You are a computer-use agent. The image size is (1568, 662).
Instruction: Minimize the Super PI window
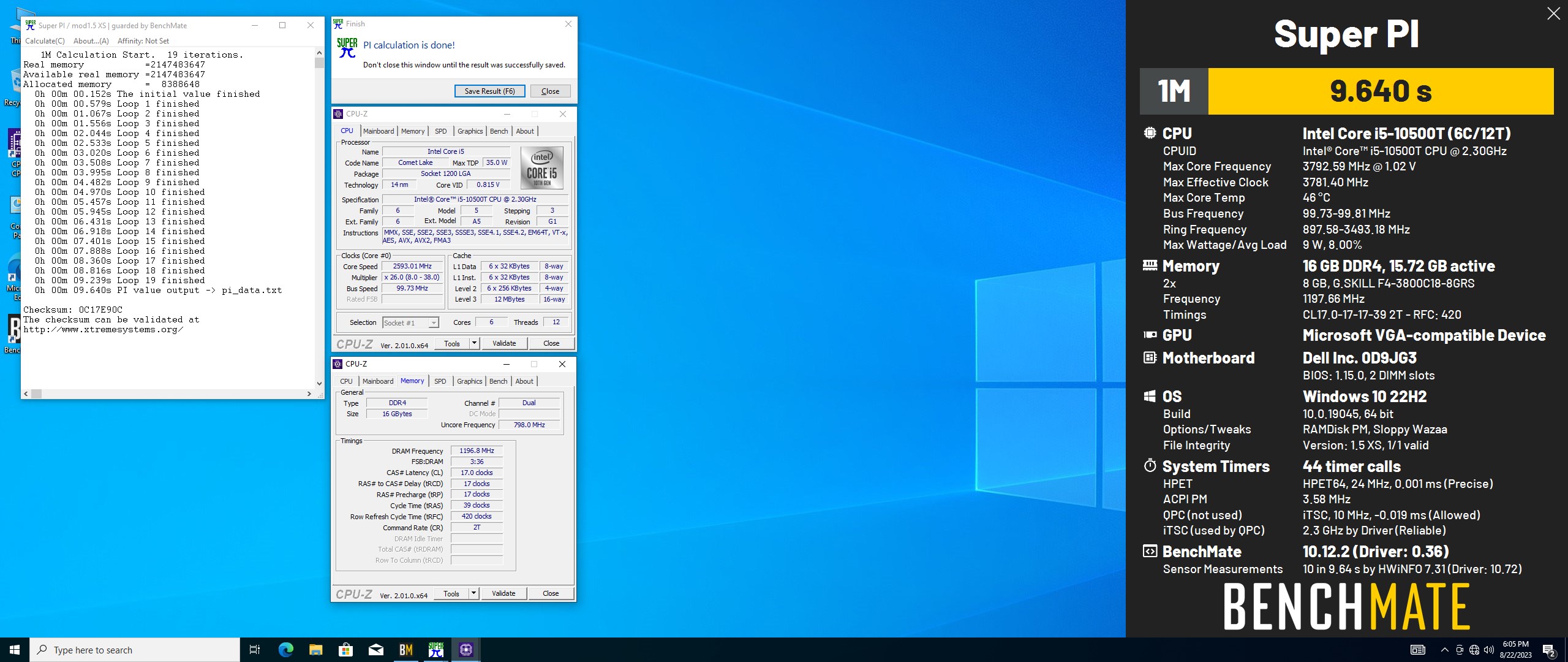coord(255,25)
